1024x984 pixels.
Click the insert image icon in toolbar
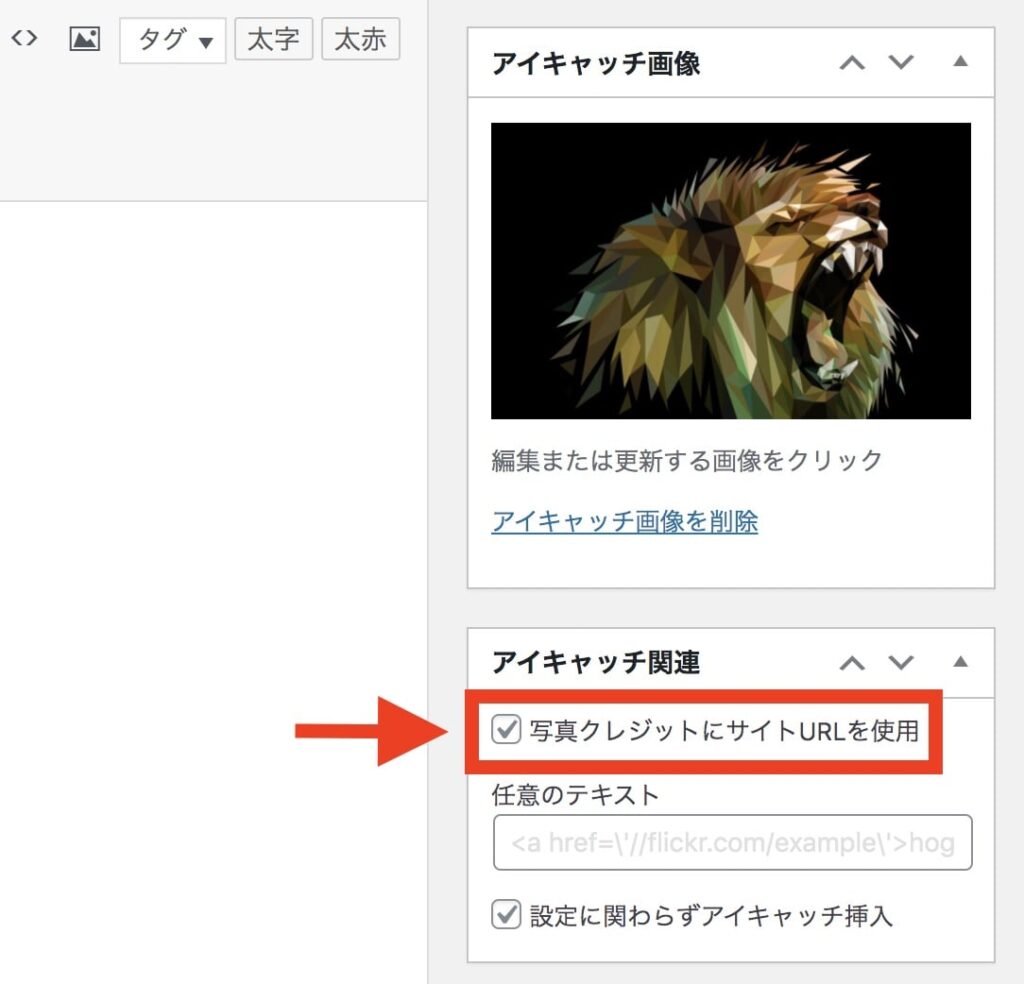[x=85, y=39]
